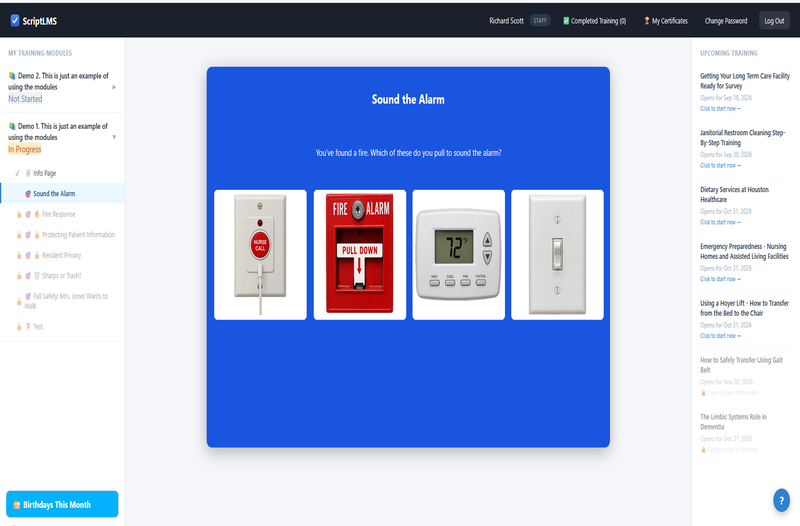Open Dietary Services at Houston Healthcare
The image size is (800, 526).
[x=734, y=194]
